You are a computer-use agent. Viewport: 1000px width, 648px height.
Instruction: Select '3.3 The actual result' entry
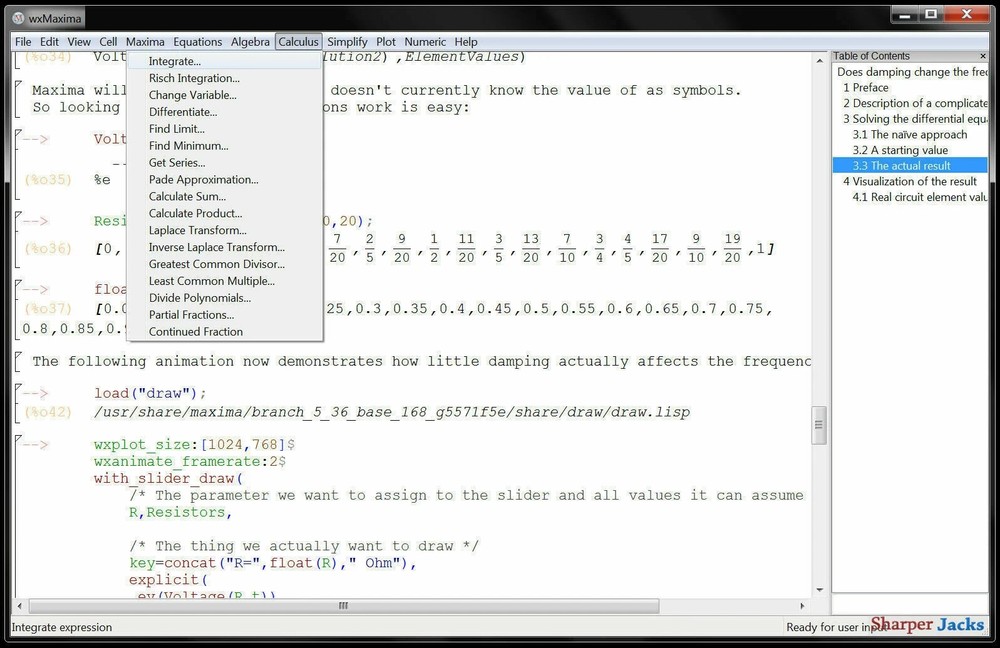coord(910,166)
